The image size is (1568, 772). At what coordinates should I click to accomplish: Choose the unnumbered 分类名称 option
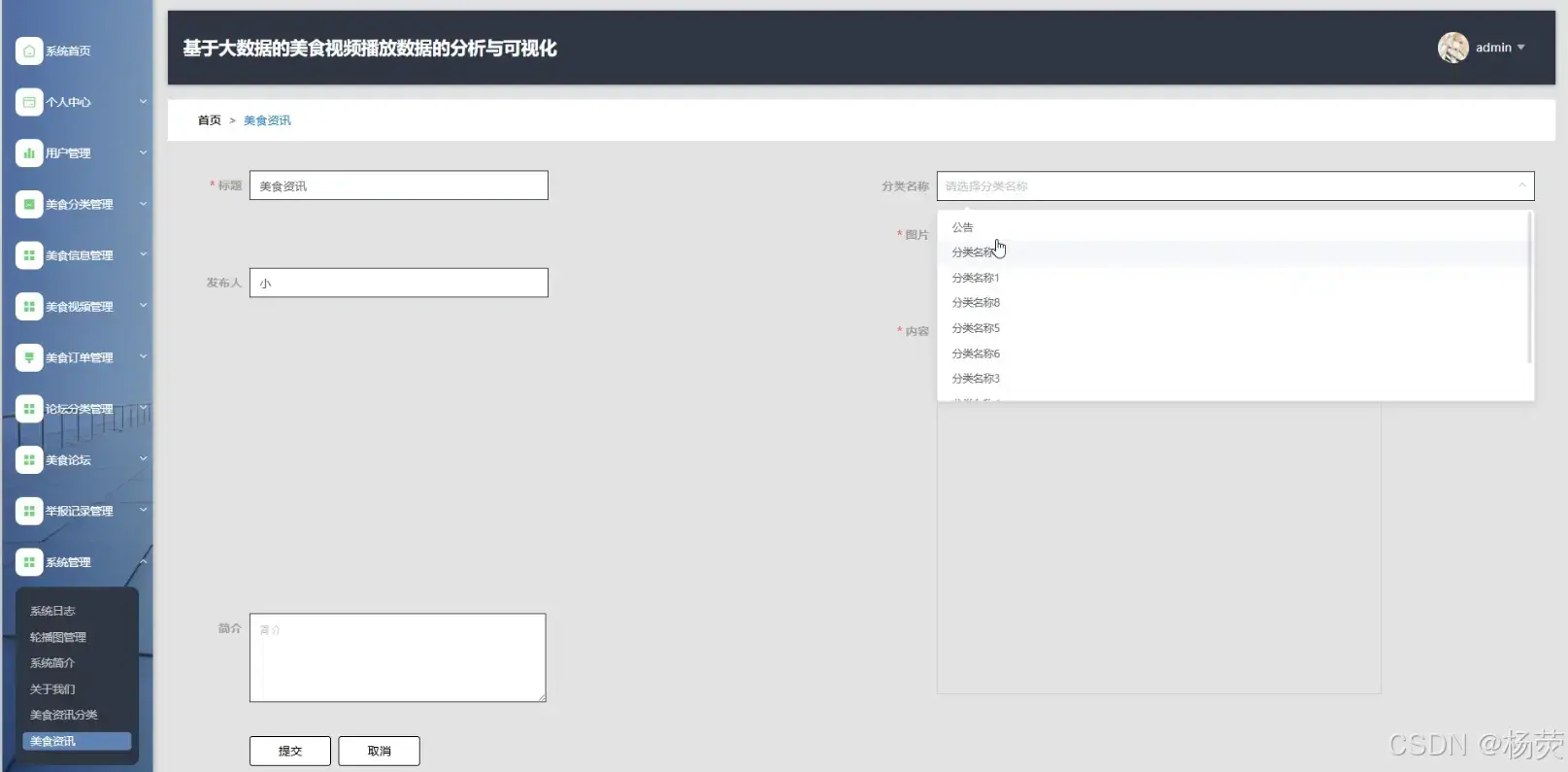1235,252
